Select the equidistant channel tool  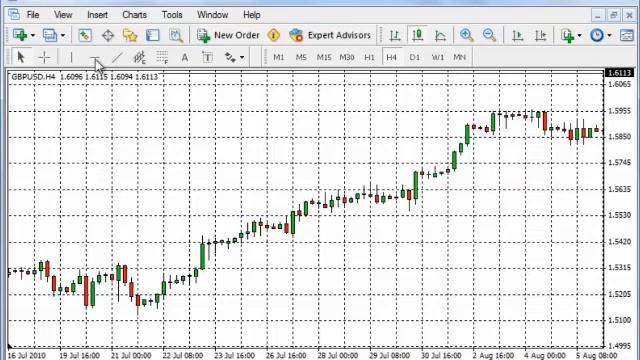[x=140, y=57]
